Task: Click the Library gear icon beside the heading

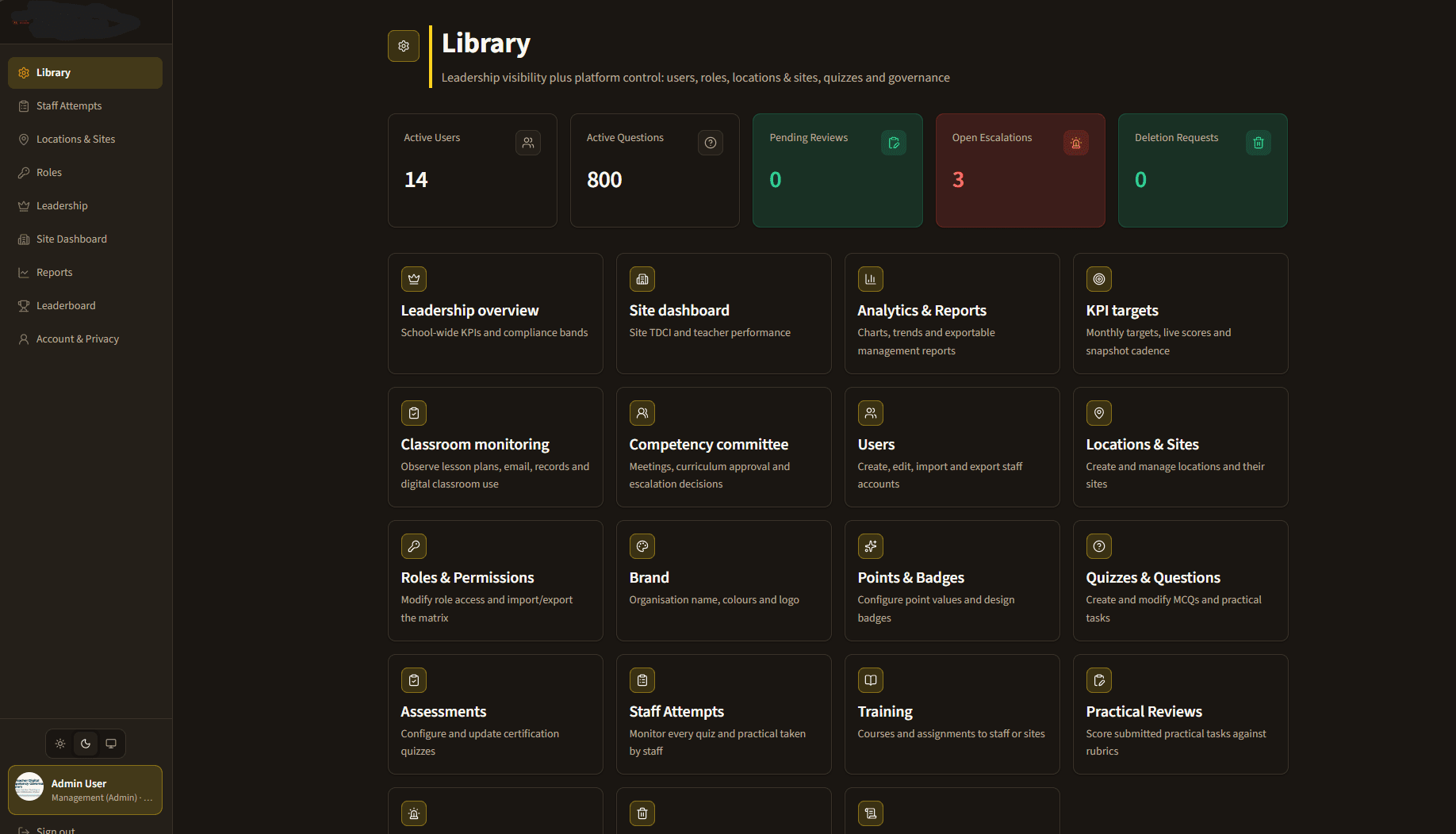Action: click(x=404, y=46)
